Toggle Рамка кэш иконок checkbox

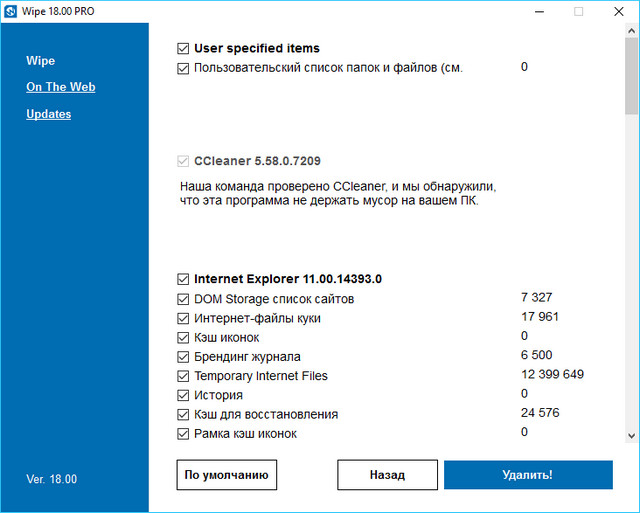(x=182, y=433)
